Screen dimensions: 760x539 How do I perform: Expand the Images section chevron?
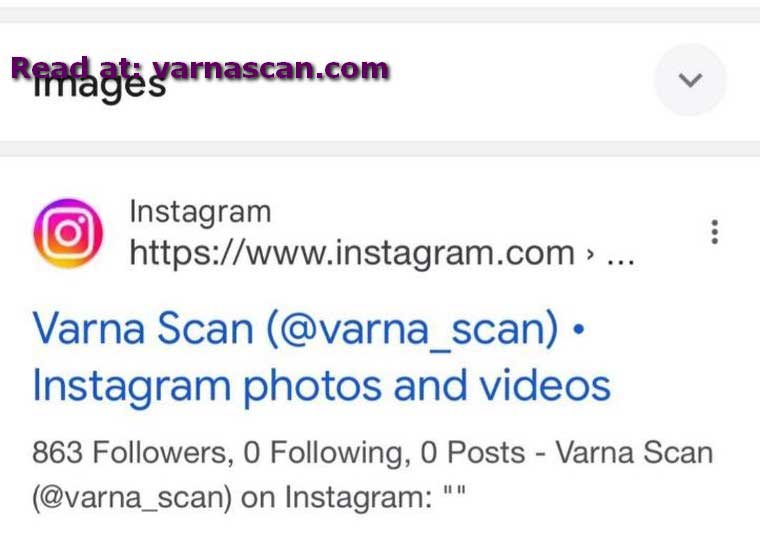tap(690, 80)
